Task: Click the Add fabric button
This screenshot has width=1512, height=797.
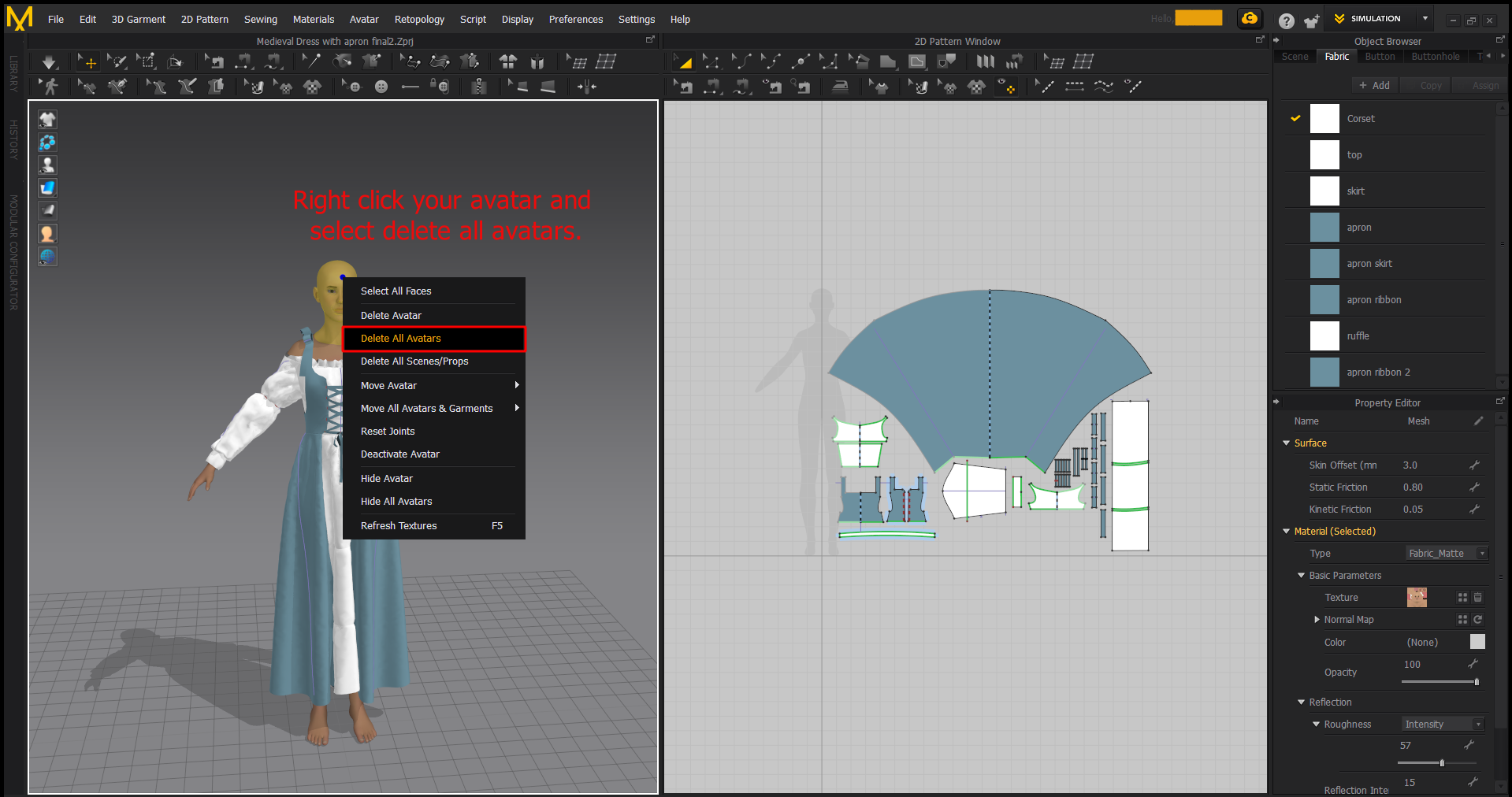Action: [x=1374, y=86]
